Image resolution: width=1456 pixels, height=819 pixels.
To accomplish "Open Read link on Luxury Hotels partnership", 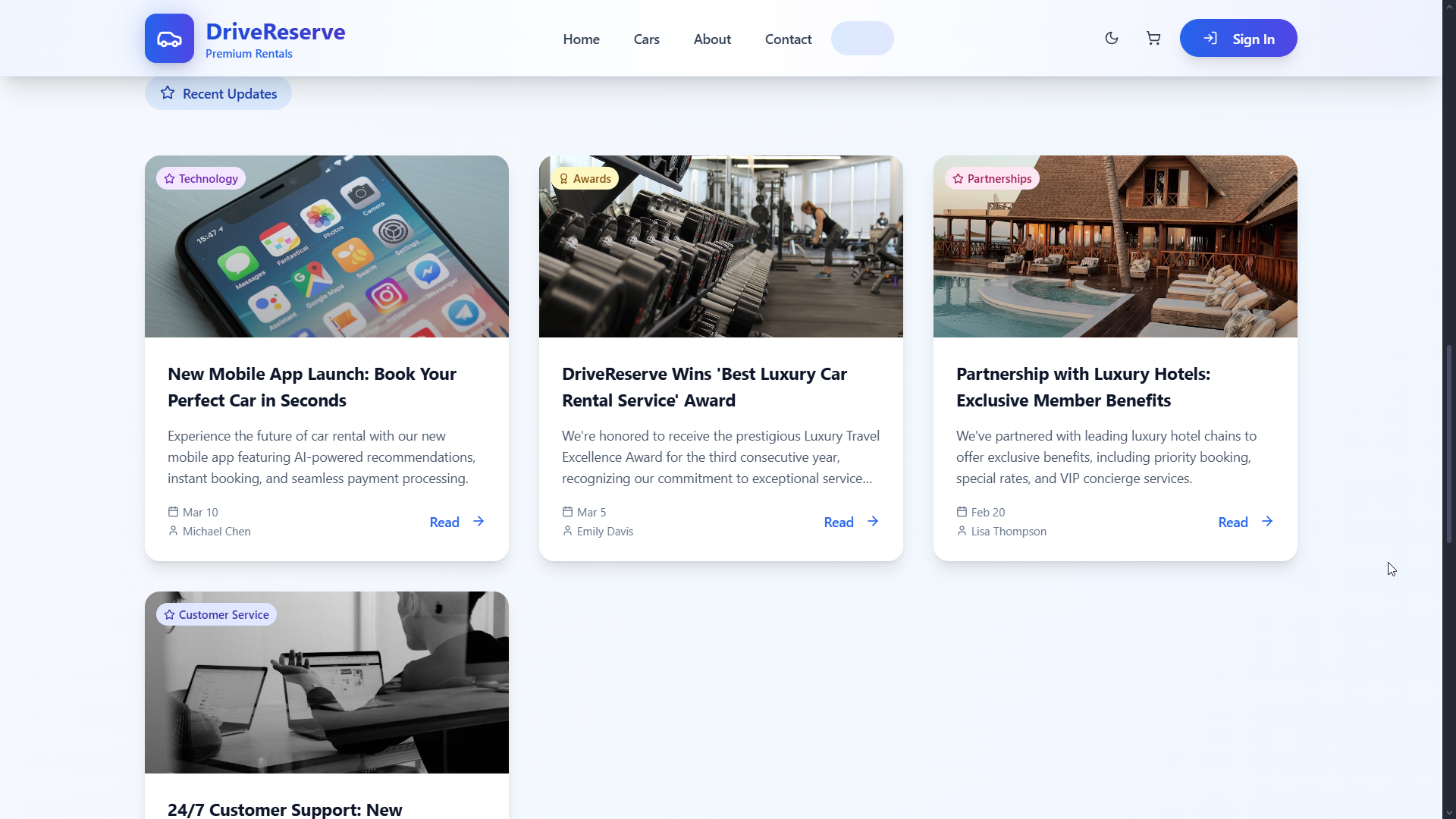I will click(x=1246, y=522).
